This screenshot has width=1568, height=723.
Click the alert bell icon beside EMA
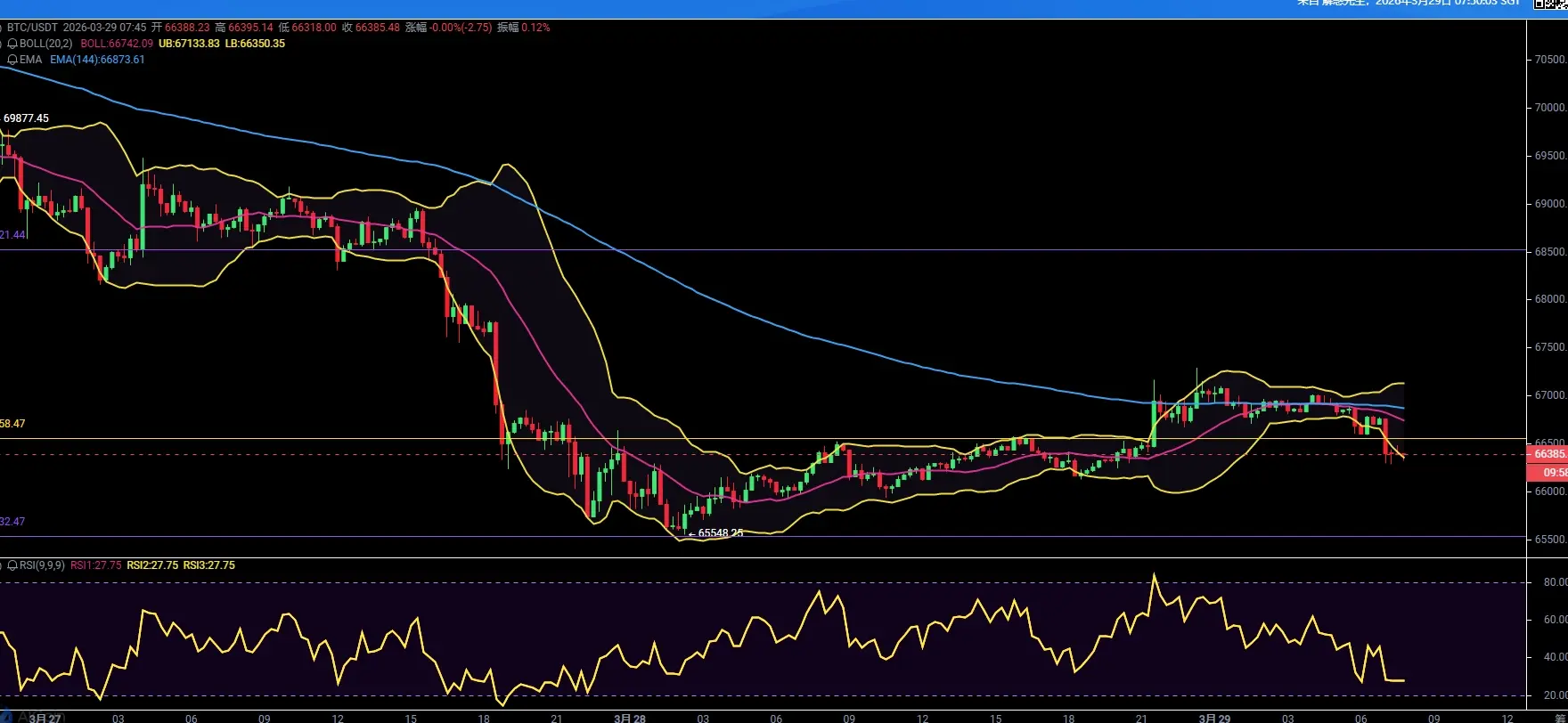tap(12, 60)
